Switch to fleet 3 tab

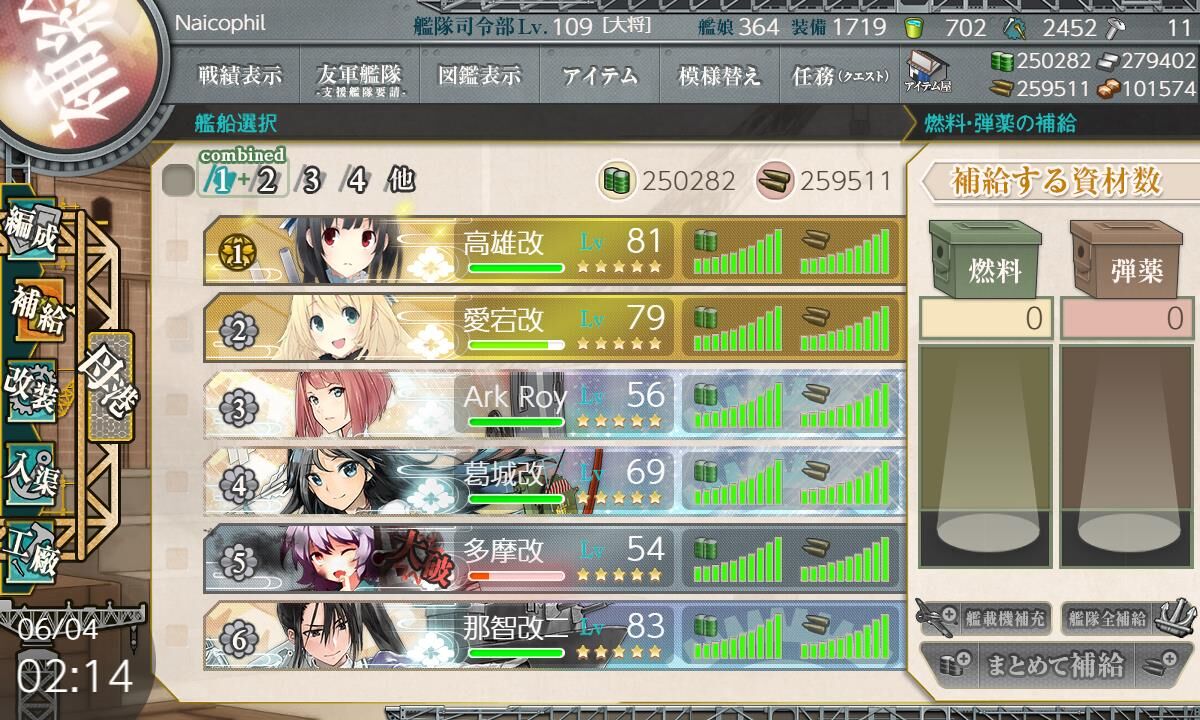pyautogui.click(x=311, y=181)
